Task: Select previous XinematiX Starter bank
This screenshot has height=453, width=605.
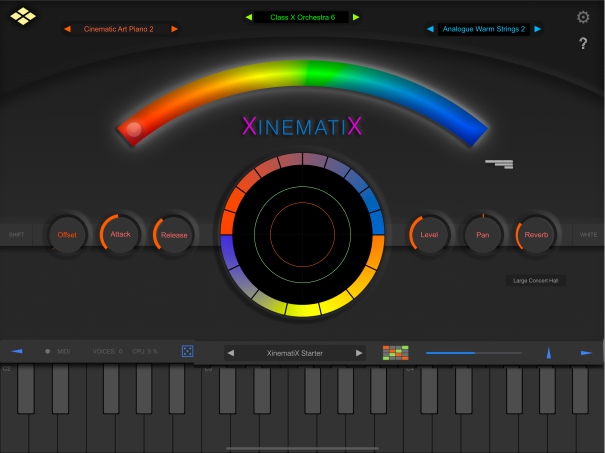Action: click(x=231, y=353)
